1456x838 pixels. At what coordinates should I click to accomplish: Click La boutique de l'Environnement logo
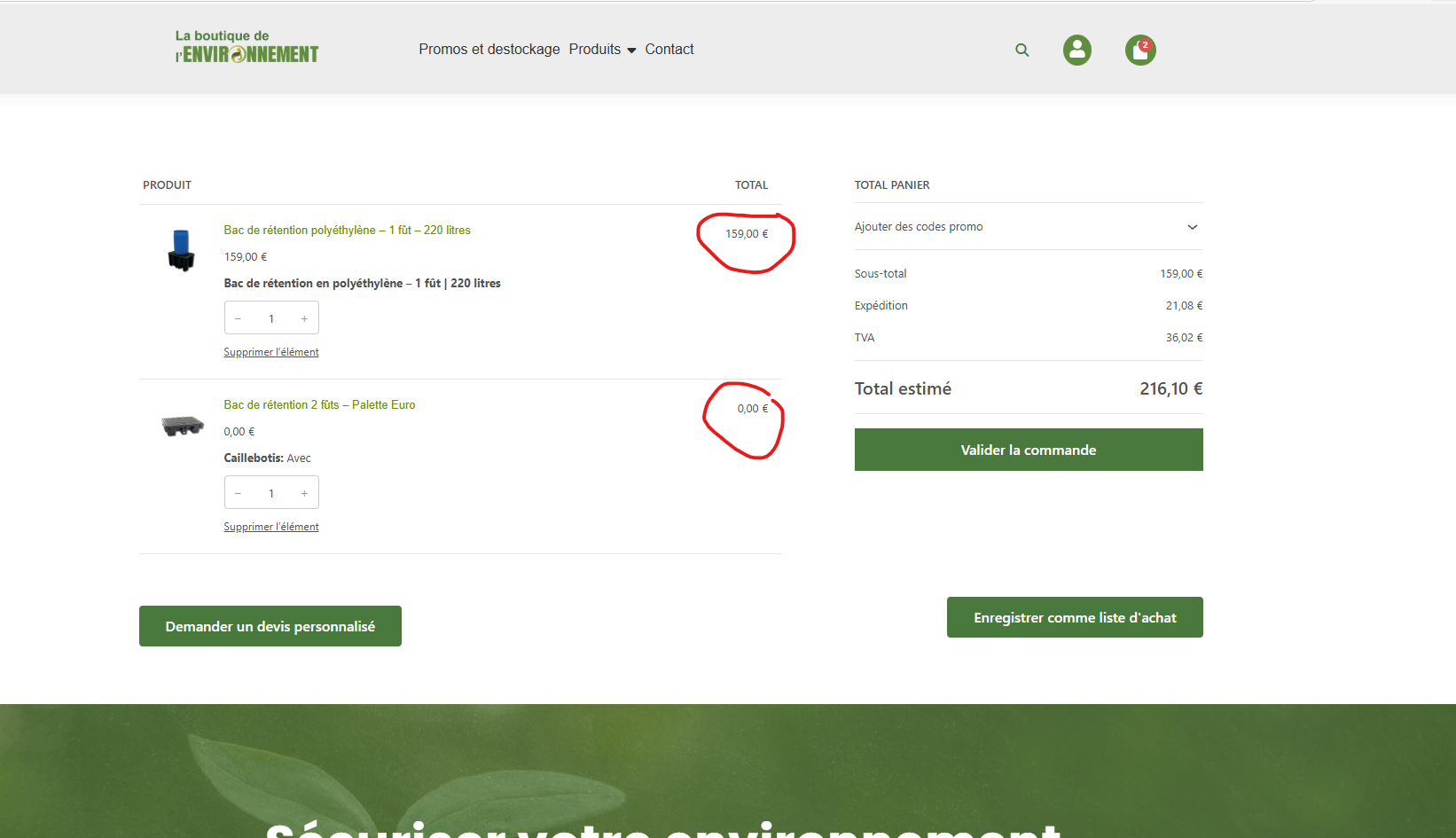click(x=247, y=48)
